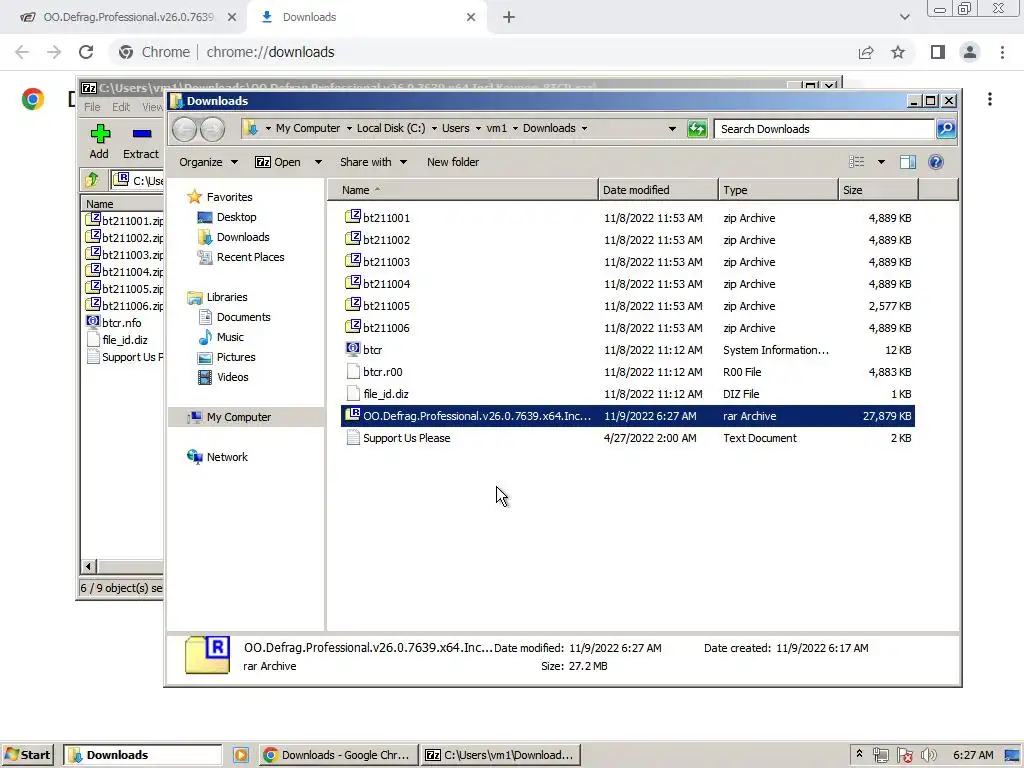The height and width of the screenshot is (768, 1024).
Task: Expand the address bar history dropdown
Action: (x=672, y=129)
